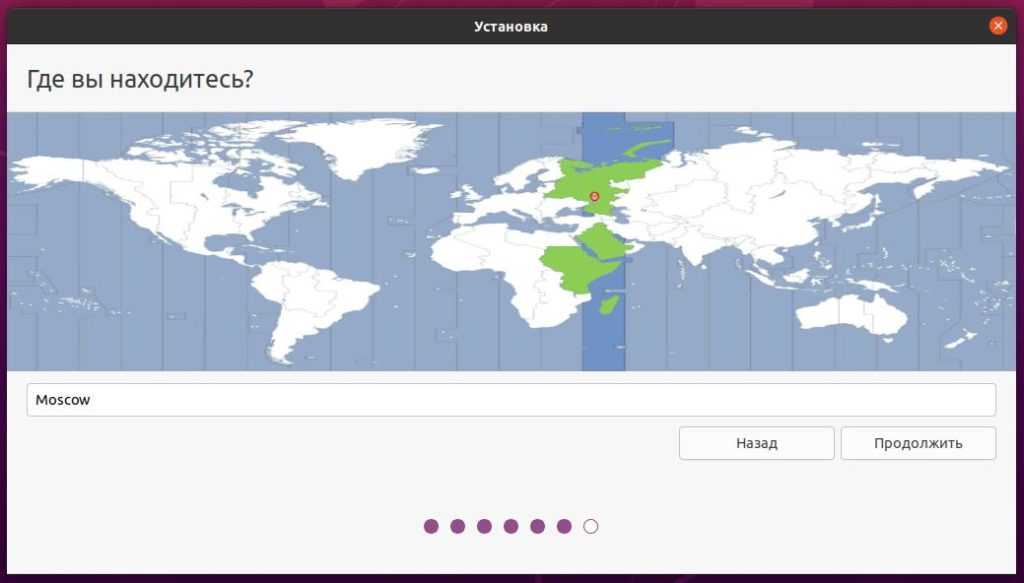Viewport: 1024px width, 583px height.
Task: Select Australia on the timezone map
Action: coord(850,310)
